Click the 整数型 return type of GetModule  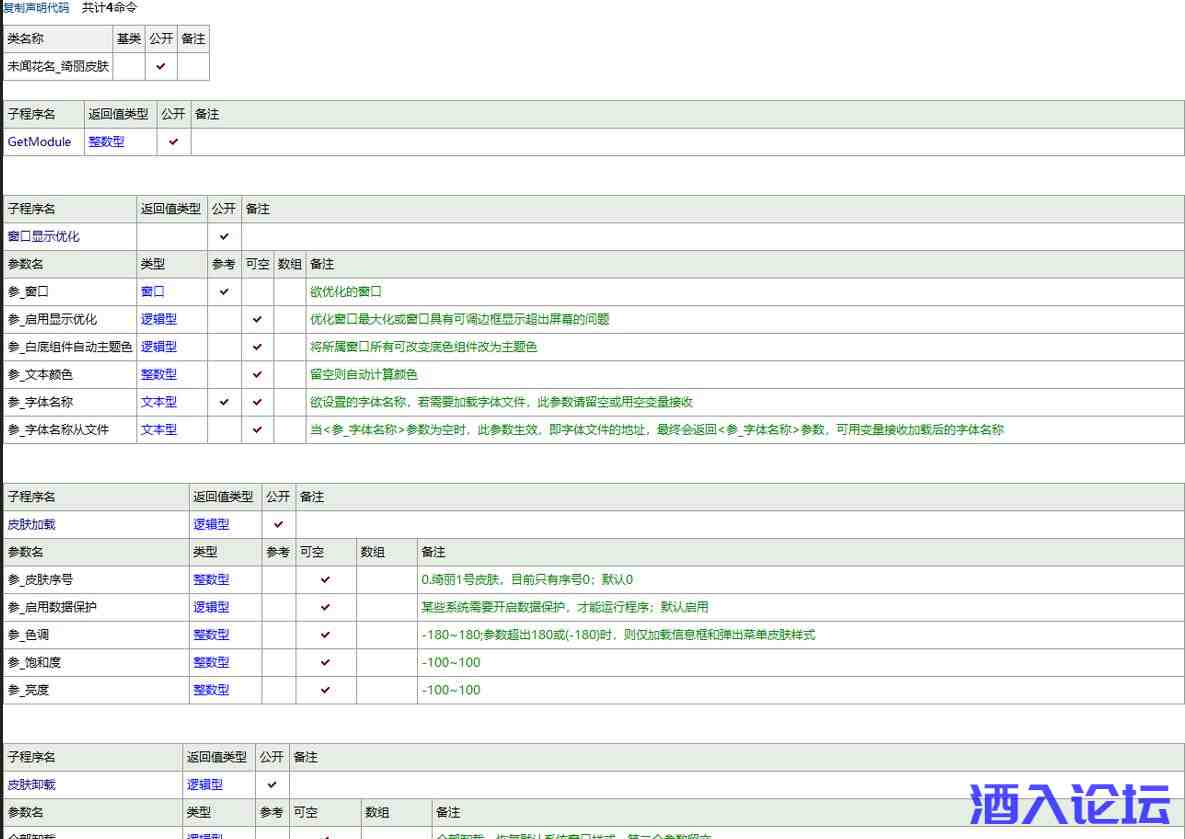[x=107, y=142]
